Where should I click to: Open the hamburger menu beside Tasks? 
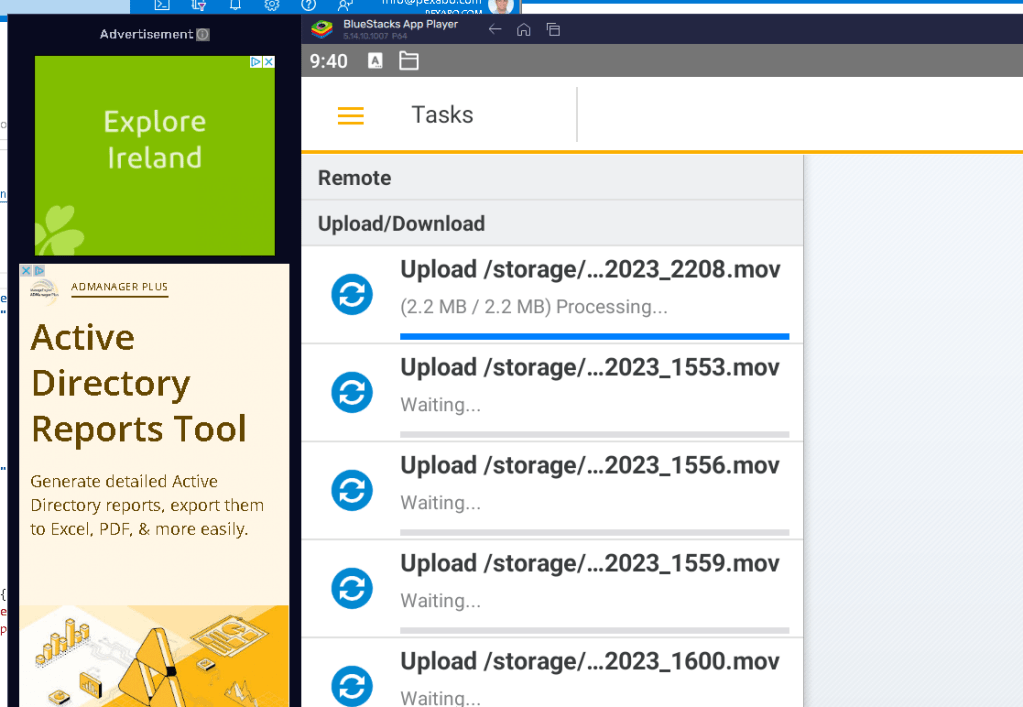[x=350, y=115]
